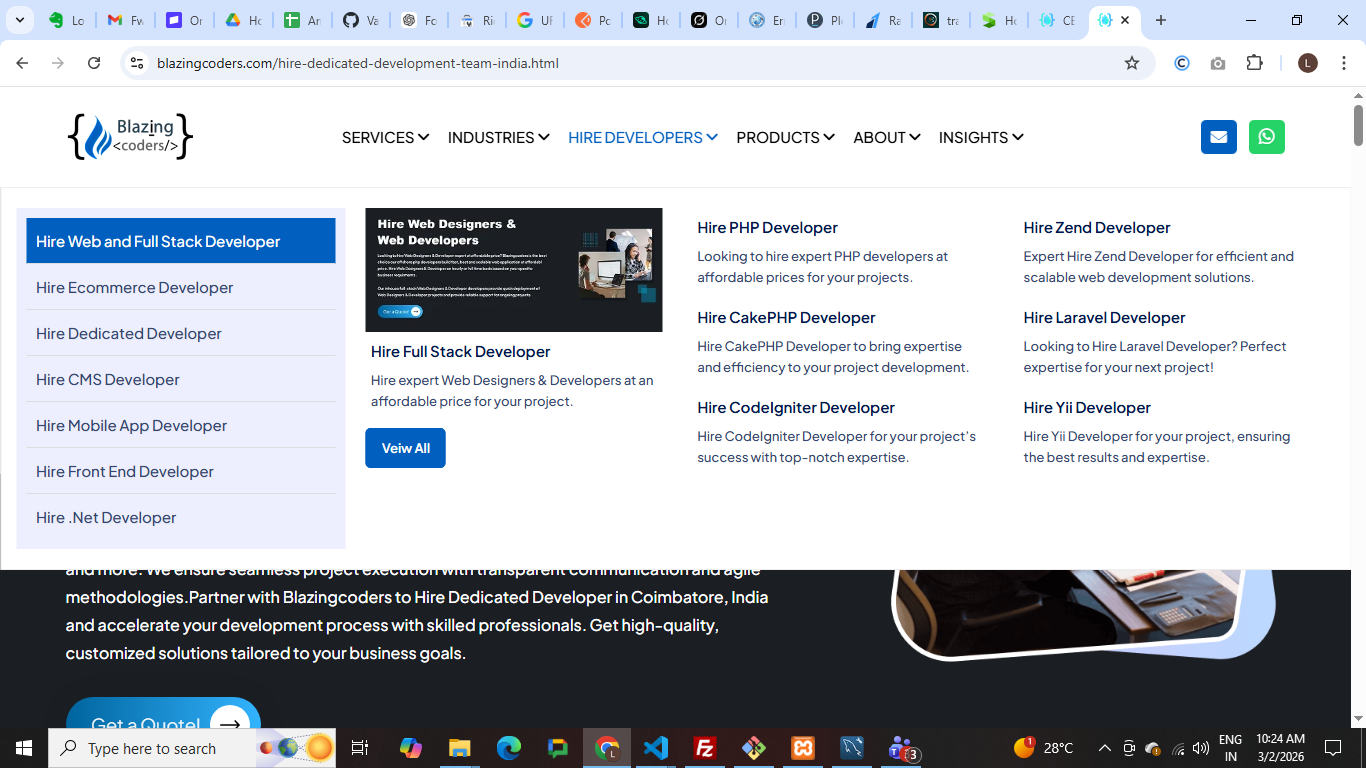This screenshot has height=768, width=1366.
Task: Open Microsoft Edge from the taskbar
Action: 509,748
